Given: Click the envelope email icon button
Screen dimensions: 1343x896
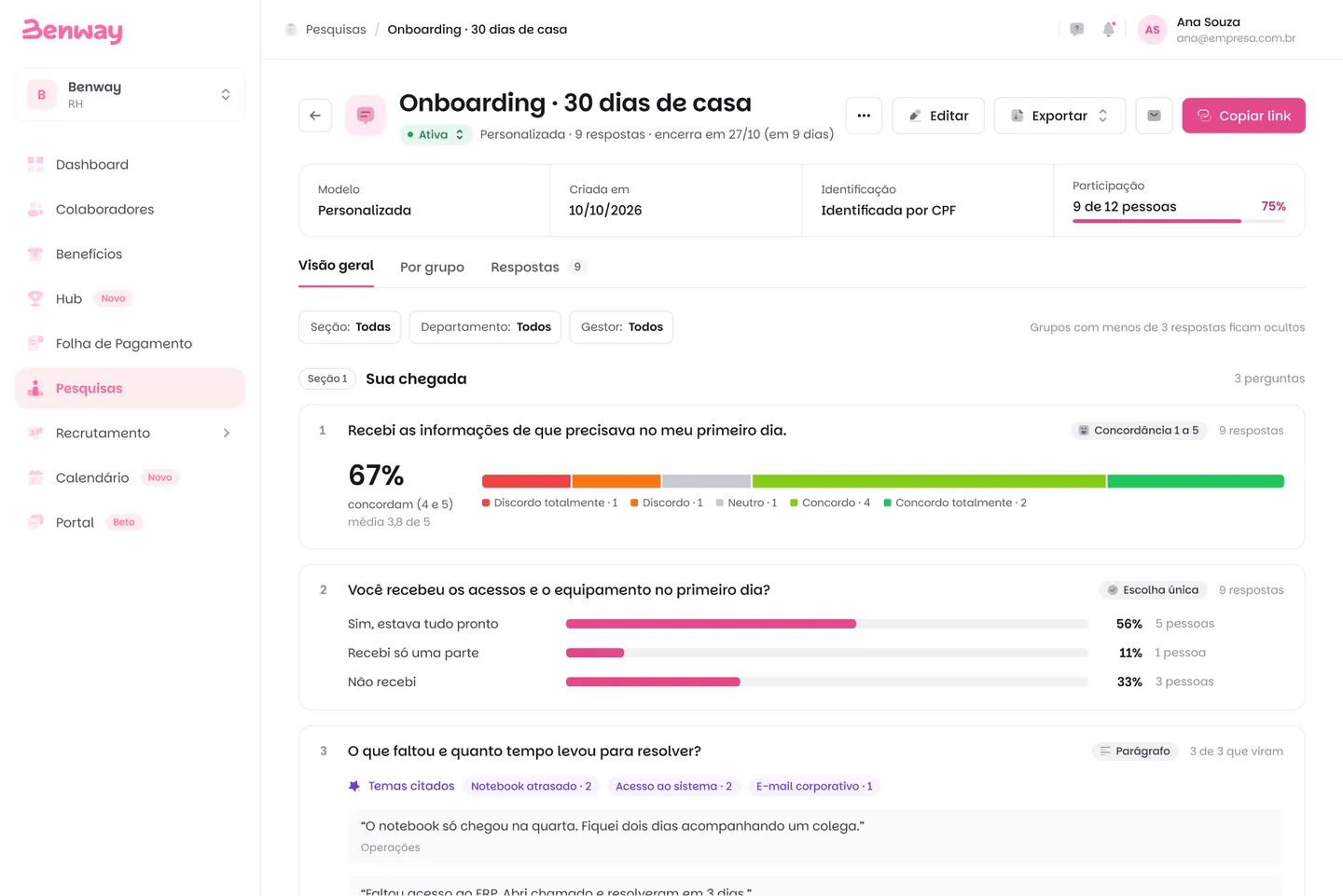Looking at the screenshot, I should point(1154,116).
